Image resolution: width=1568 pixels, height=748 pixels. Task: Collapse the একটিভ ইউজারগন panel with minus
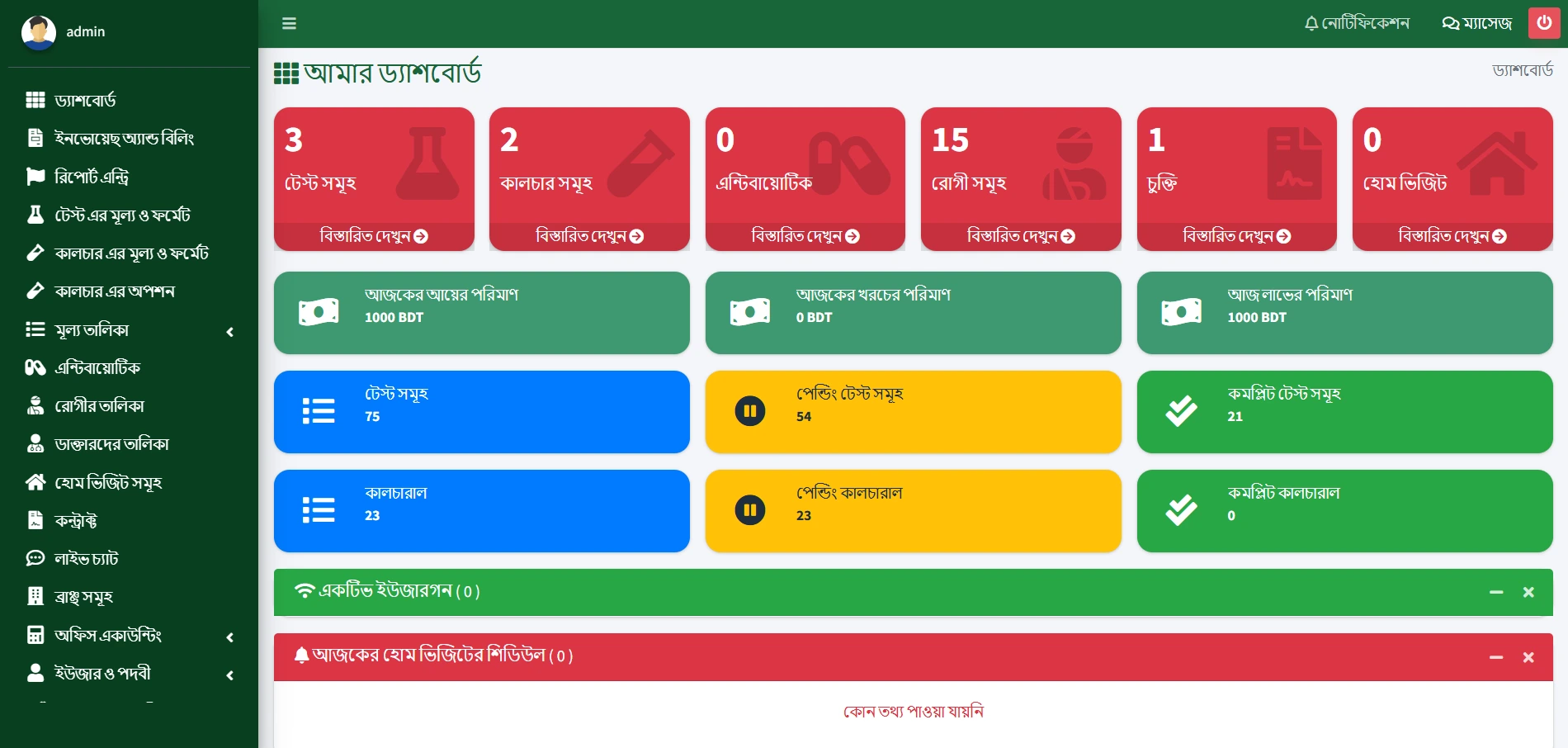point(1495,593)
